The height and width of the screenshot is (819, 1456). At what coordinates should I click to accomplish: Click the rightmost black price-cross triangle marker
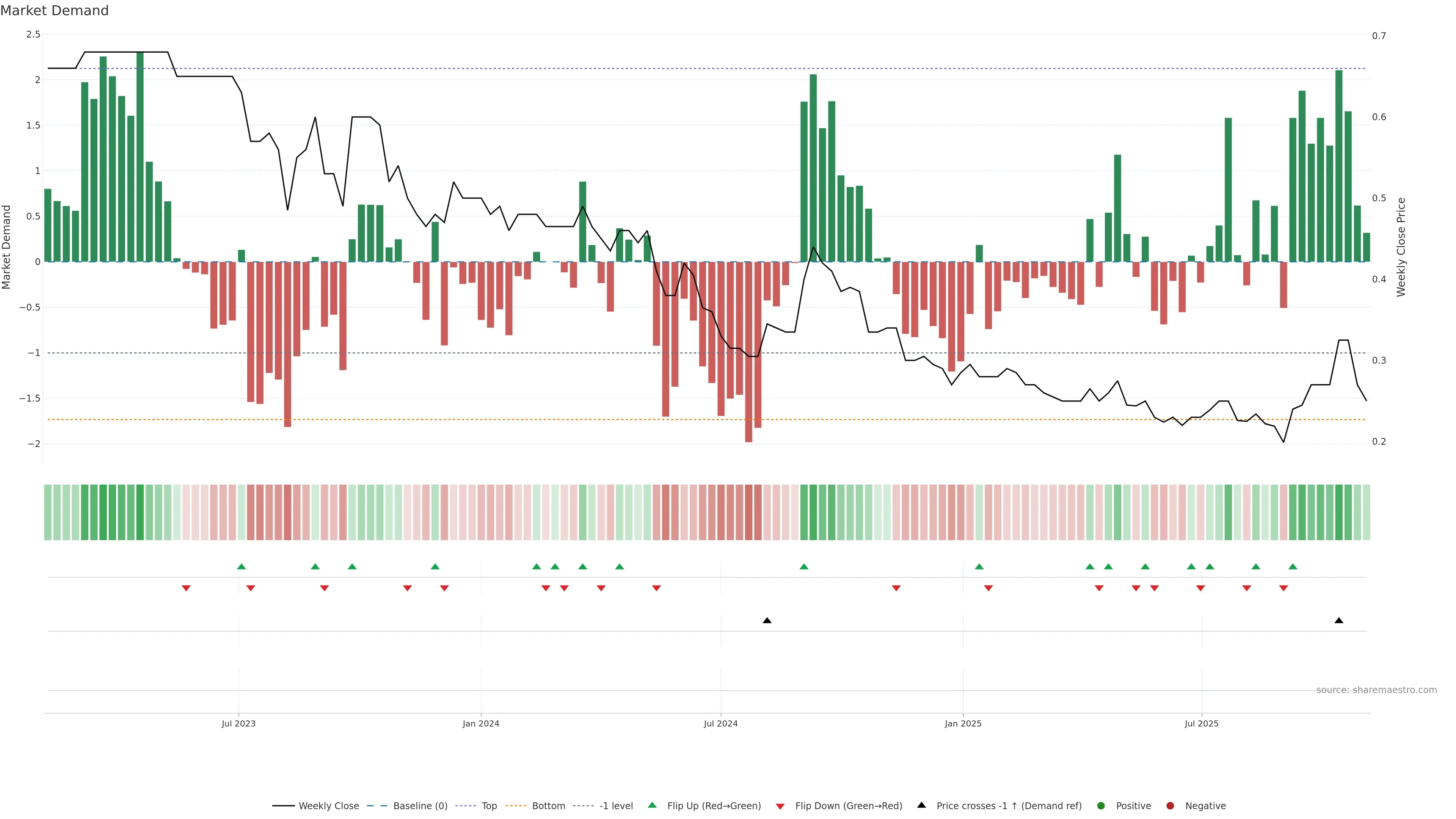[1338, 621]
